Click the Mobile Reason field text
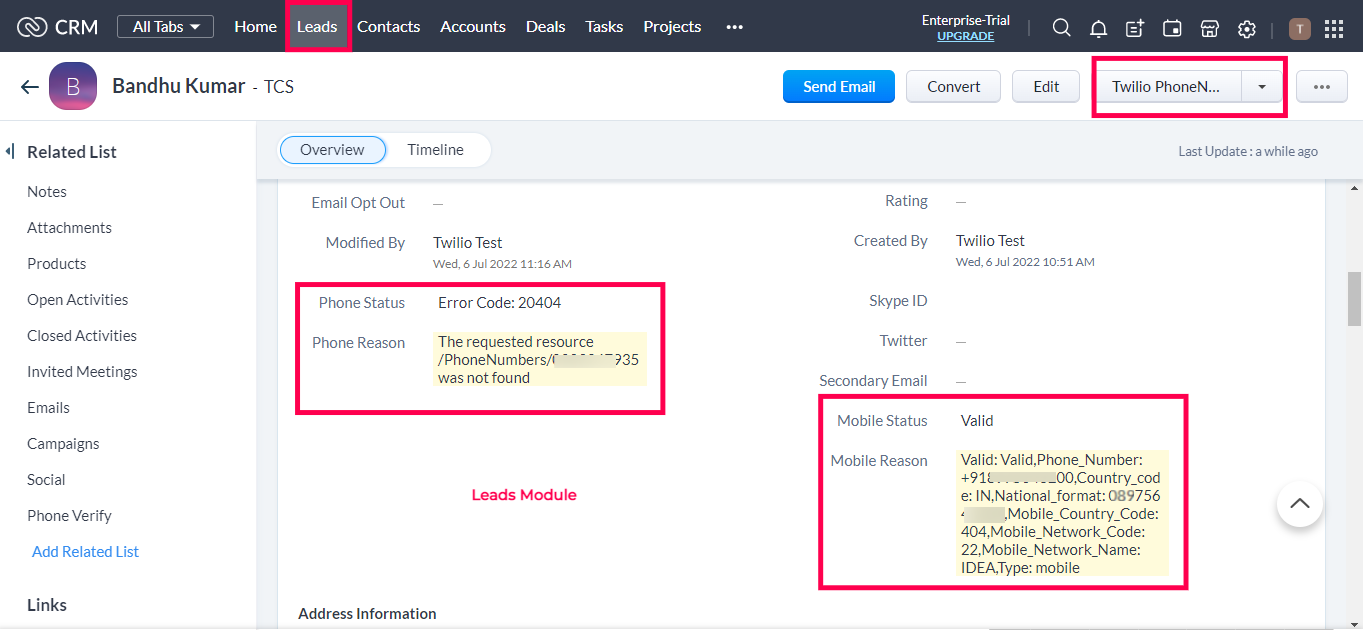 pos(1063,514)
